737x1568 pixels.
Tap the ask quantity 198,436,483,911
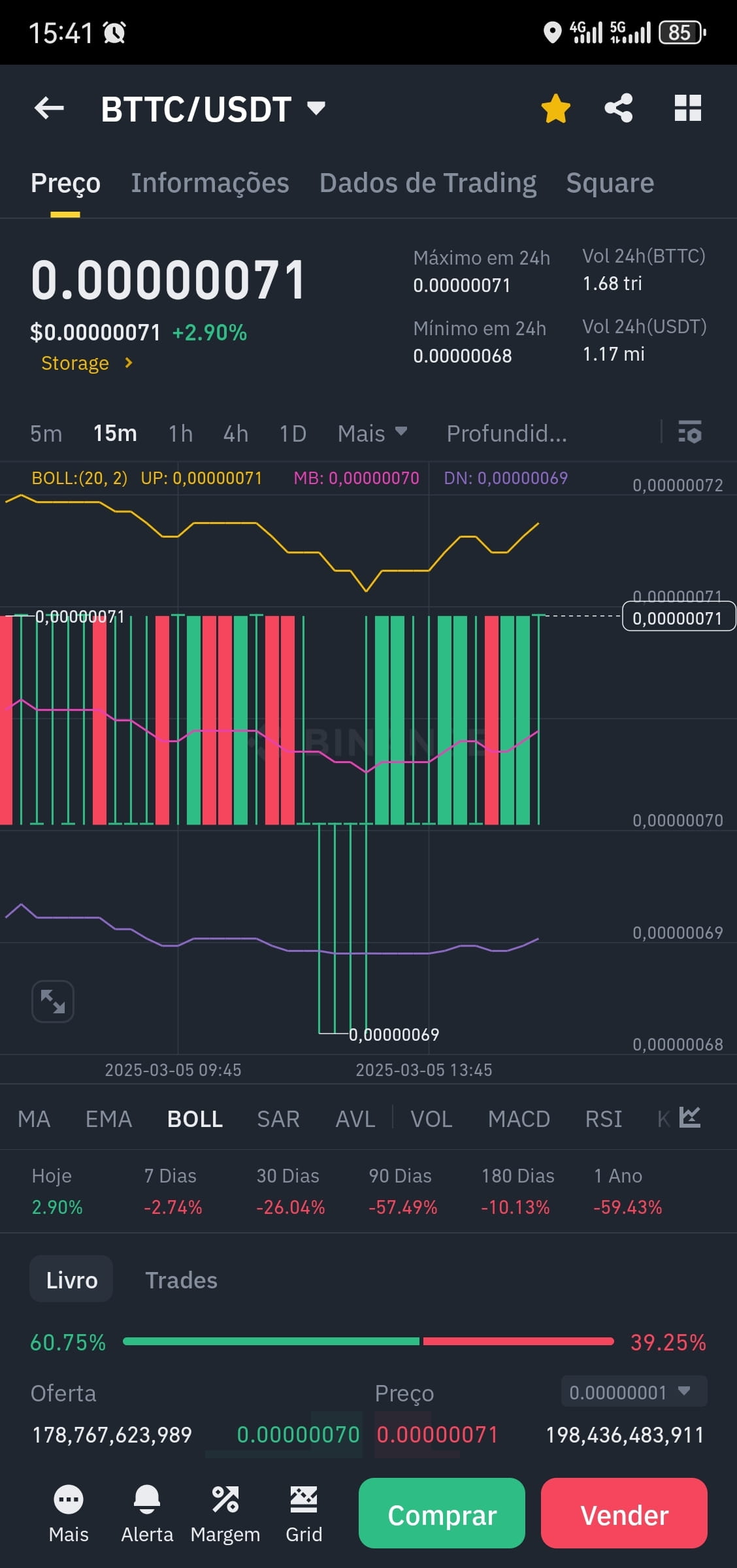click(625, 1434)
